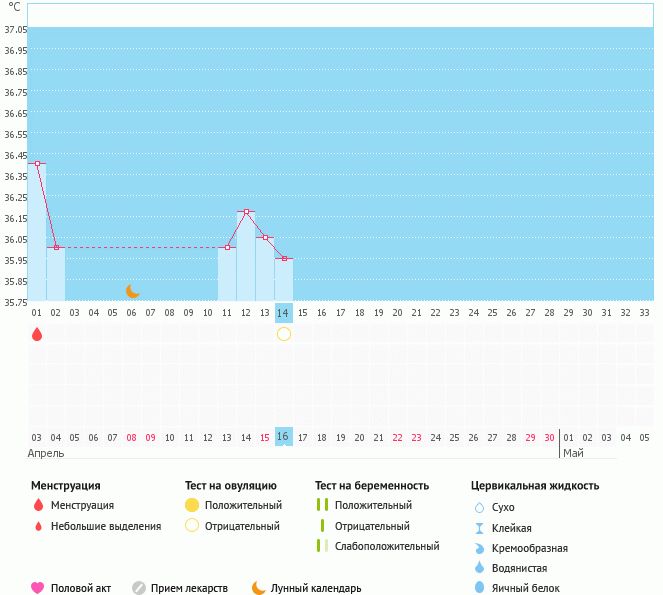Click the Сухо cervical fluid drop icon

coord(479,507)
